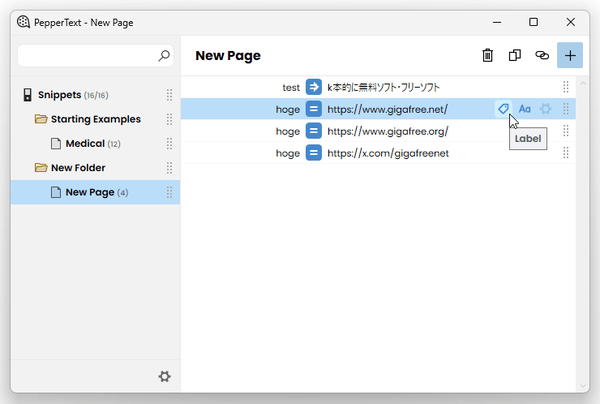This screenshot has width=600, height=404.
Task: Open settings via sidebar gear icon
Action: click(x=165, y=376)
